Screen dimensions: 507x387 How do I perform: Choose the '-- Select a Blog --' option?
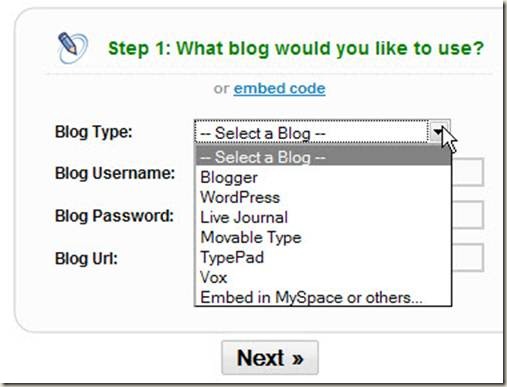click(323, 157)
